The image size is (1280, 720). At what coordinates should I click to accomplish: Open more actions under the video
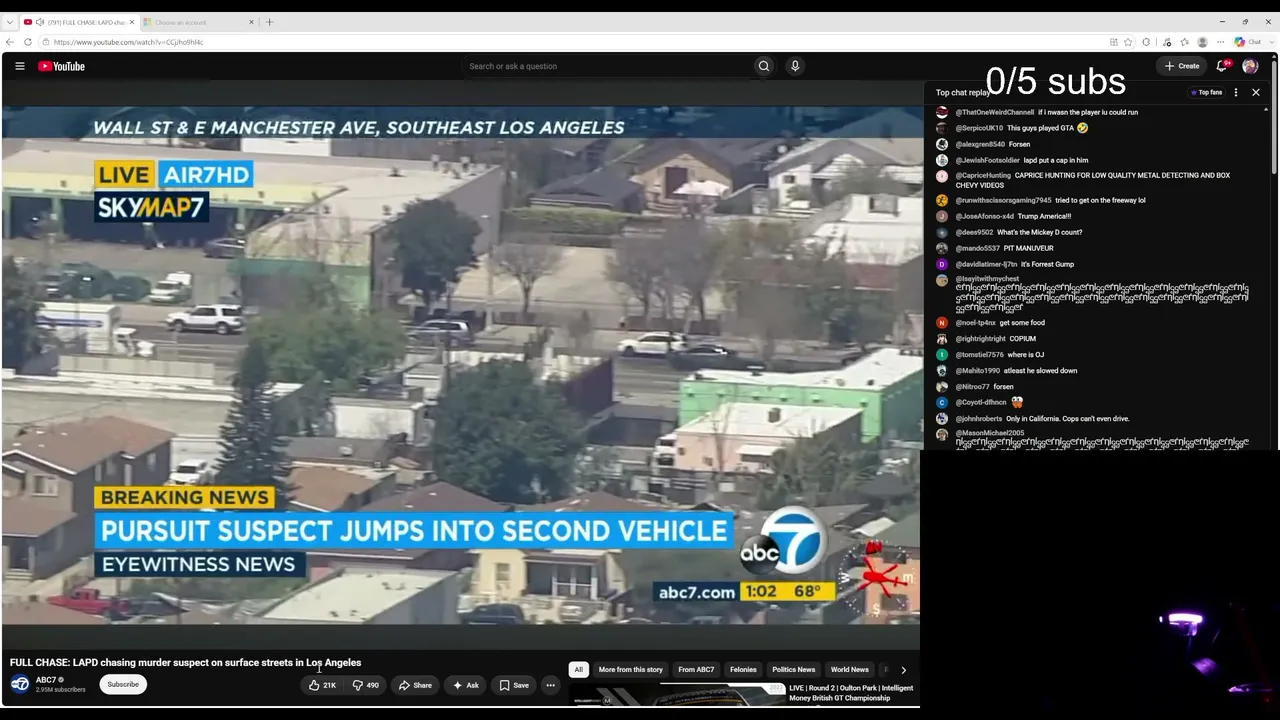[550, 685]
